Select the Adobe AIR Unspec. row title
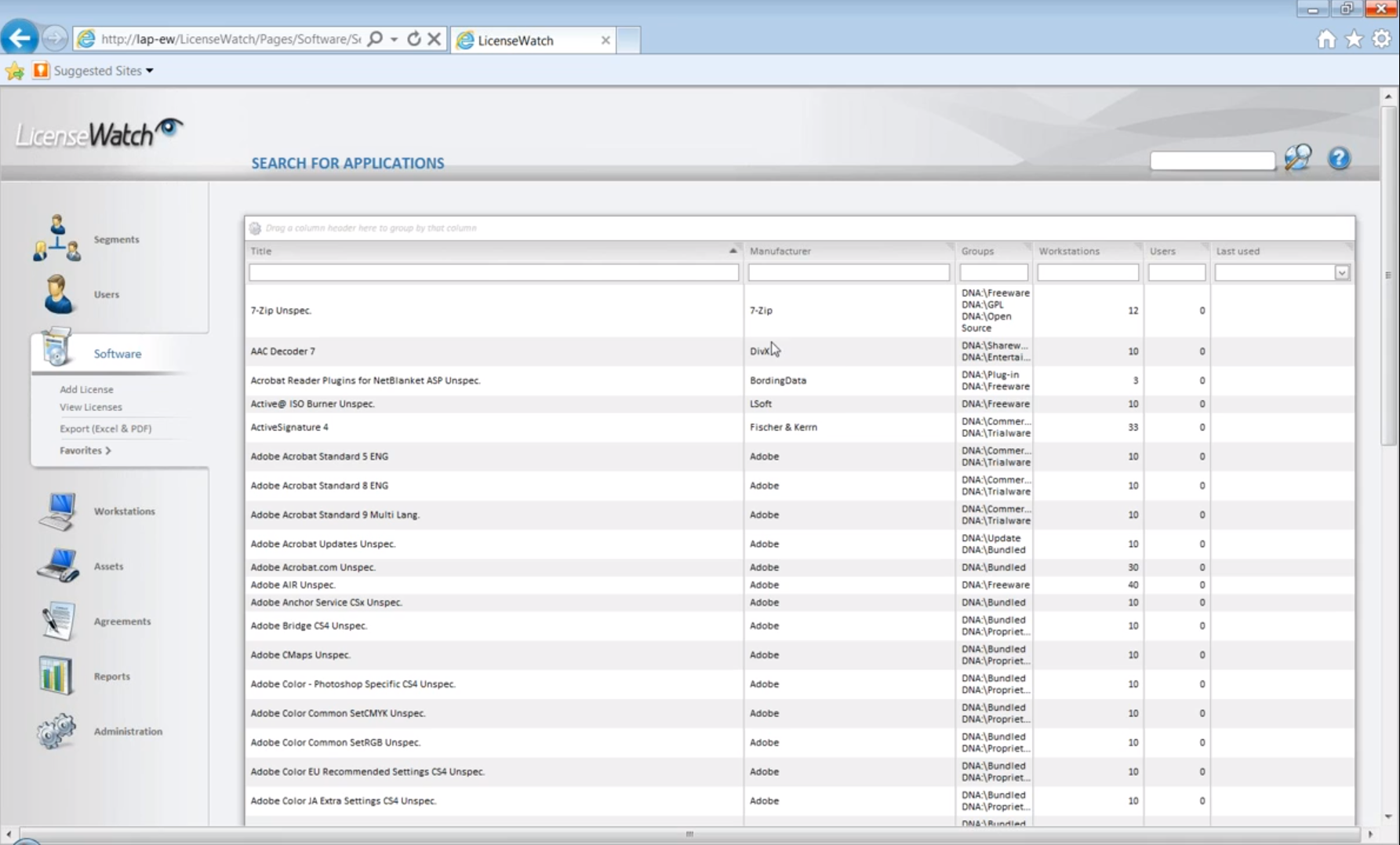 click(x=293, y=585)
